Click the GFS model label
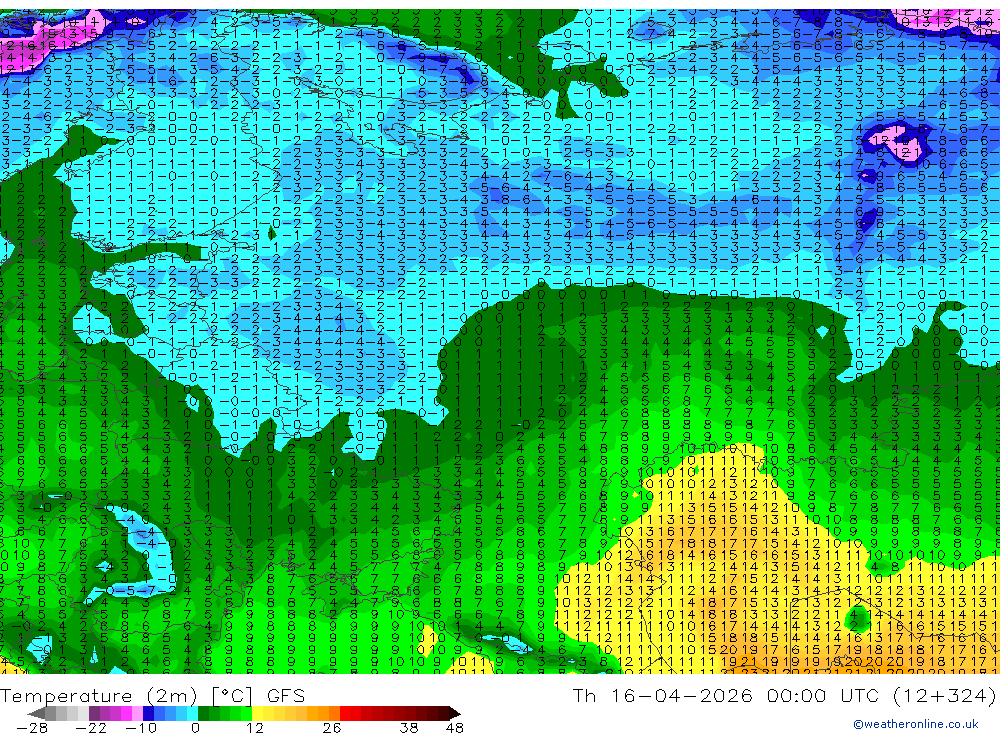 point(286,695)
